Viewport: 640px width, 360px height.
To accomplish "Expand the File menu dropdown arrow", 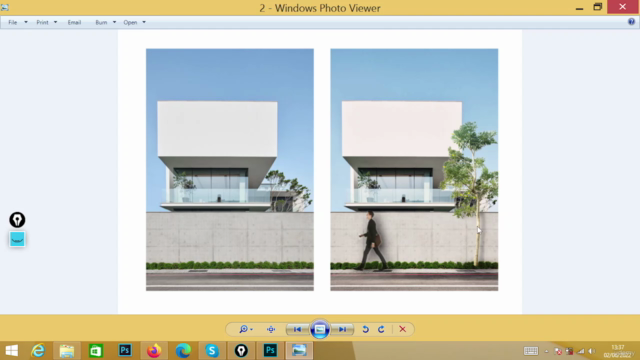I will tap(26, 22).
